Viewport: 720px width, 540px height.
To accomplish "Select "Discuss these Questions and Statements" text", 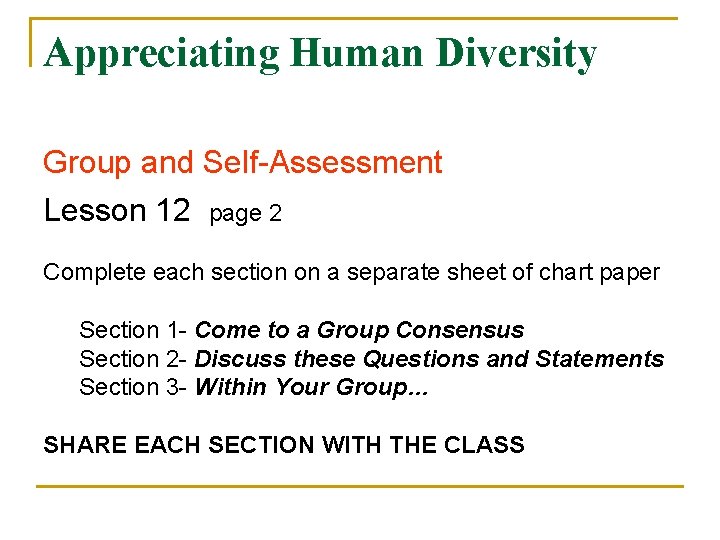I will point(429,359).
